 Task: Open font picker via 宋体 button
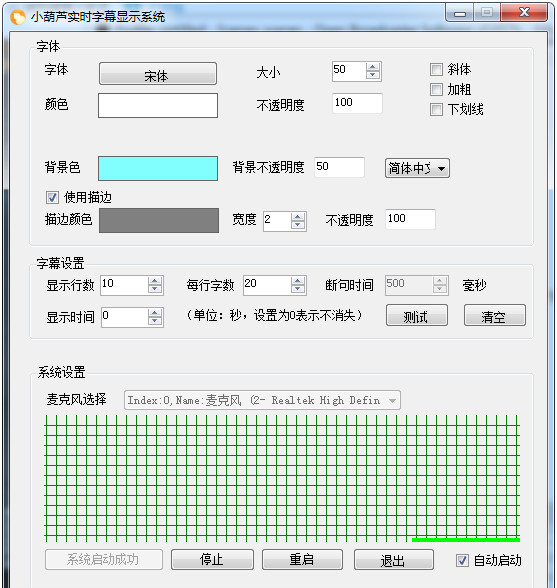point(158,74)
